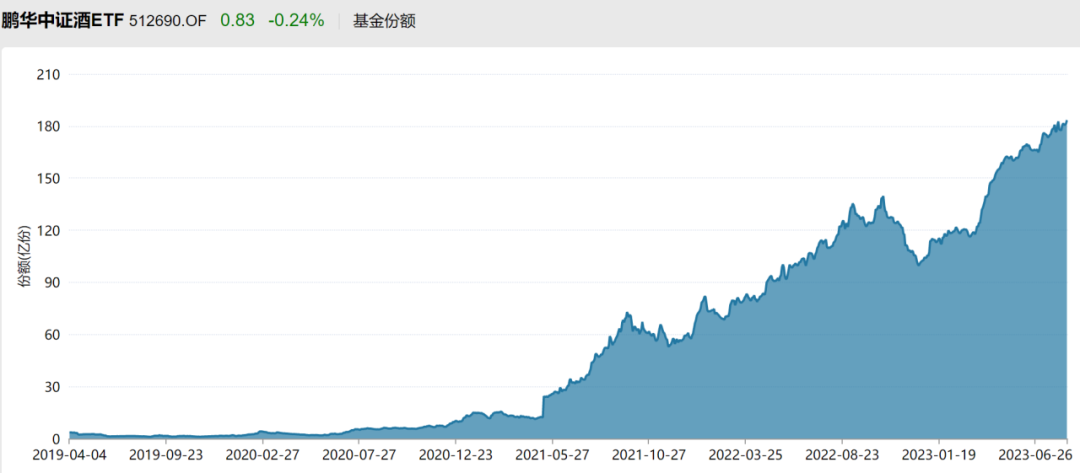Click the y-axis label 90
This screenshot has width=1080, height=473.
tap(51, 283)
